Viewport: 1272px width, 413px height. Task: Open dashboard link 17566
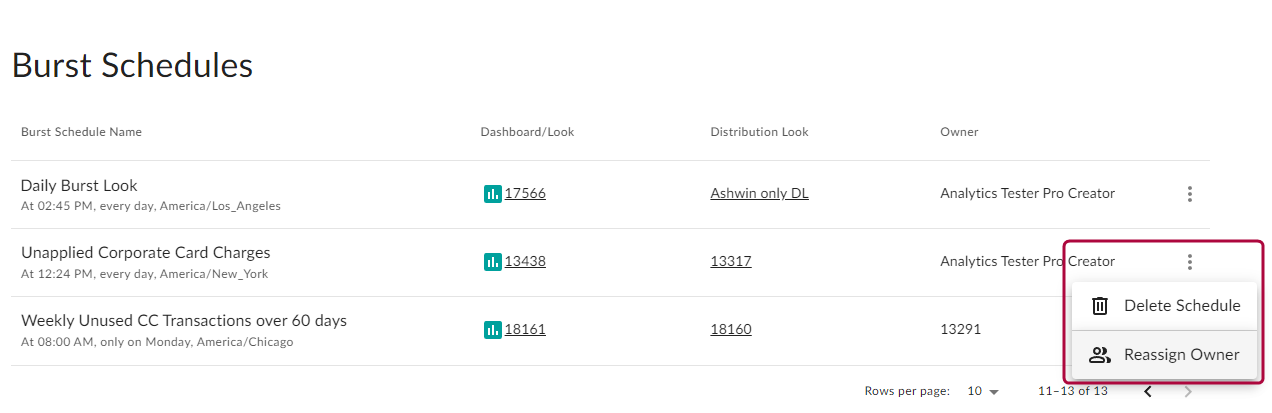coord(525,194)
